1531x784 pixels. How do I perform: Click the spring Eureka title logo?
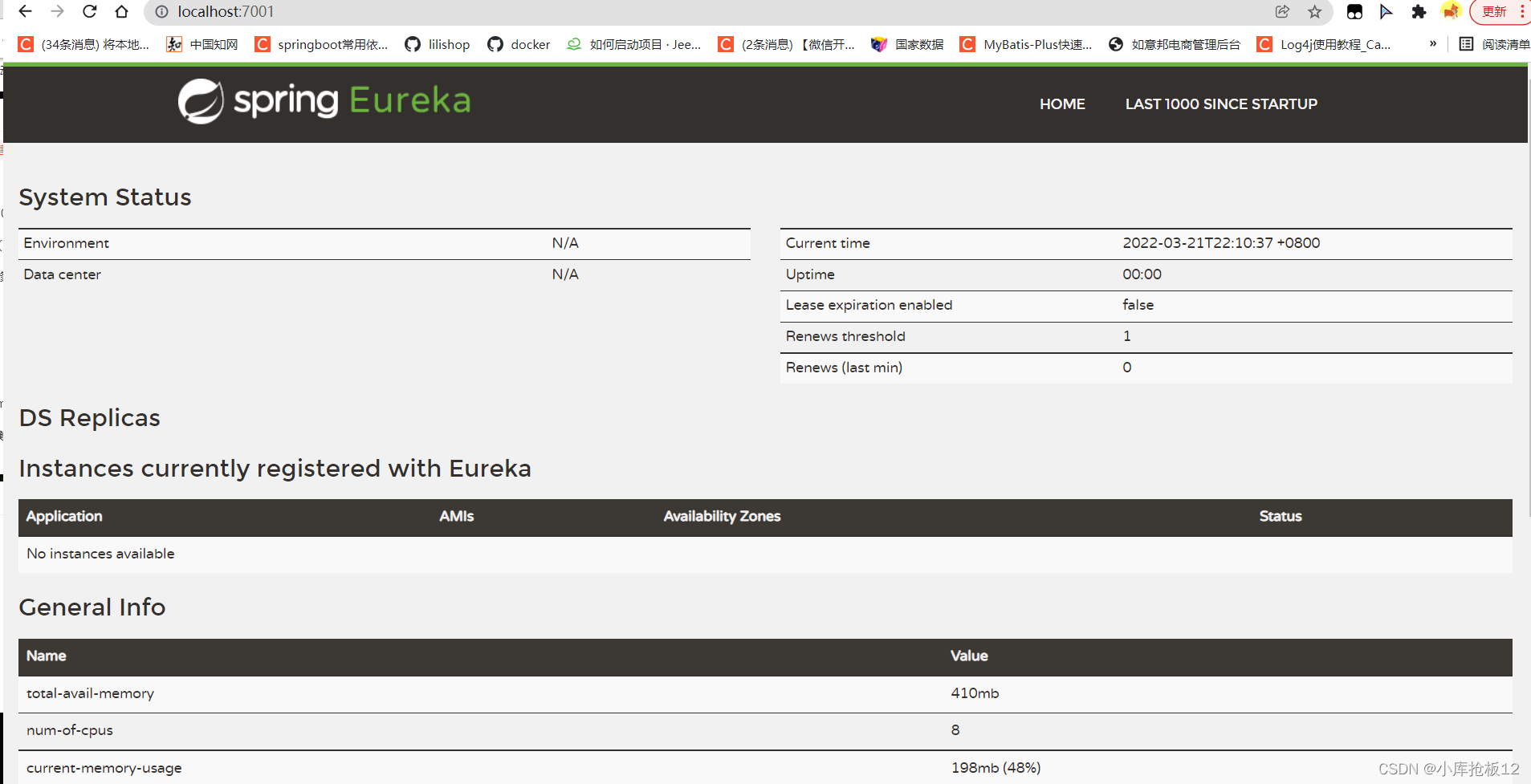click(x=324, y=101)
